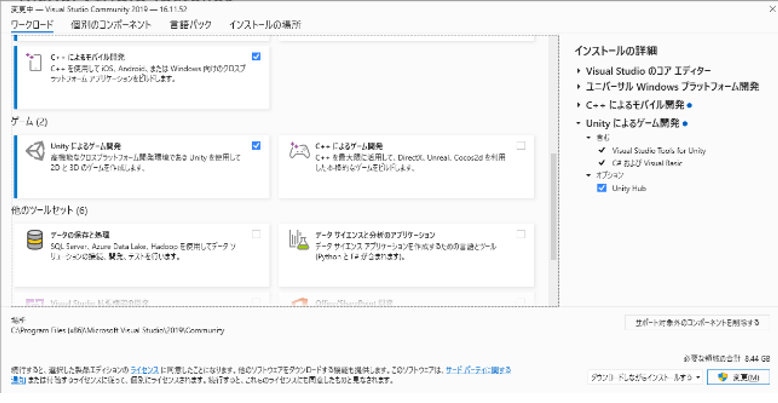Click the game controller icon for C++ game development
The height and width of the screenshot is (403, 778).
point(299,151)
